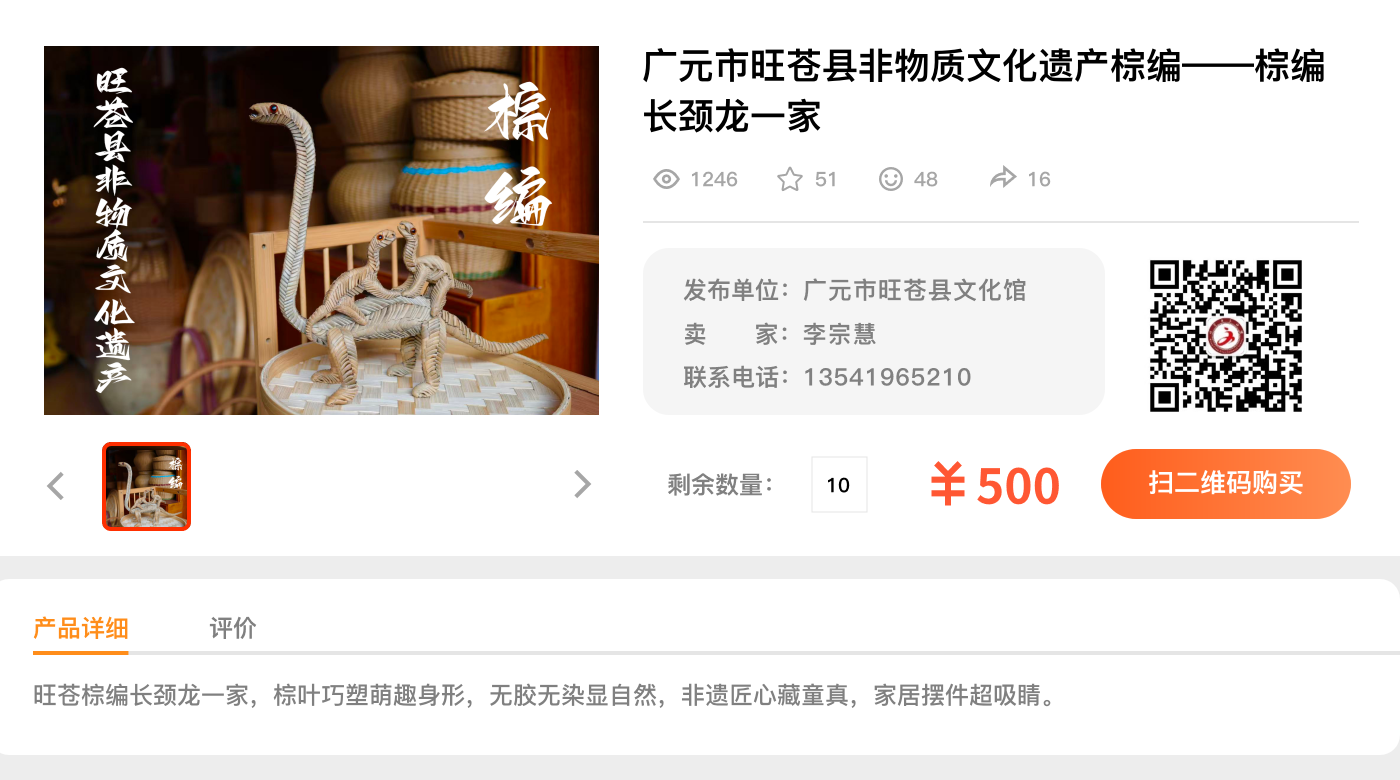The width and height of the screenshot is (1400, 780).
Task: Favorite the product with the star icon
Action: [x=790, y=179]
